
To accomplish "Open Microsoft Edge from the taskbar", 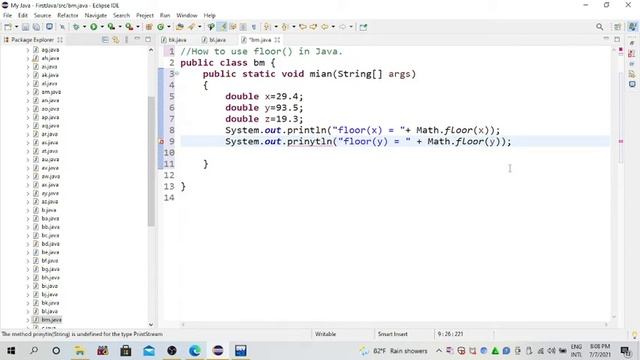I will pyautogui.click(x=195, y=351).
